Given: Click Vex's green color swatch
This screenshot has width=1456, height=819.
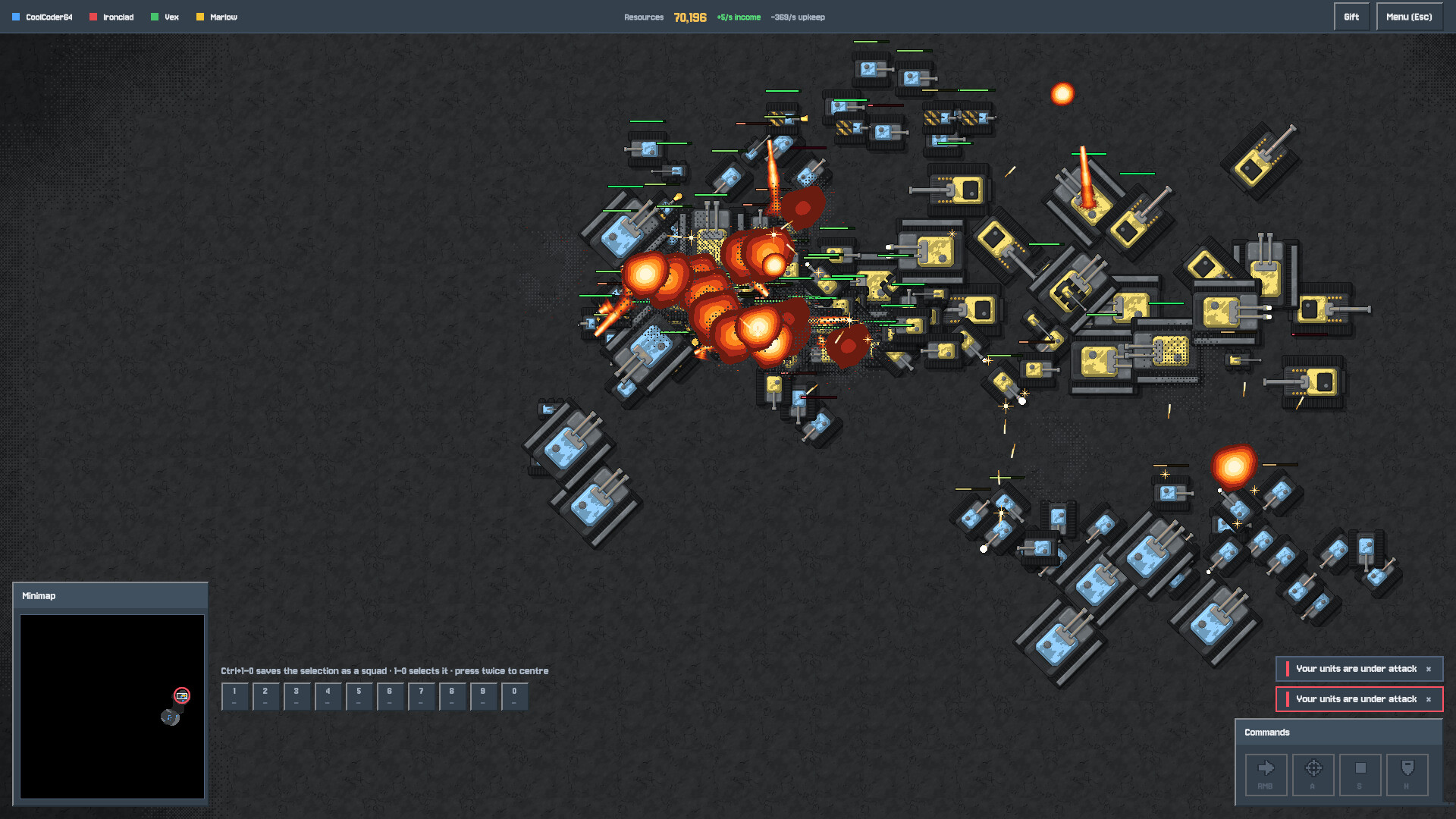Looking at the screenshot, I should [x=155, y=17].
